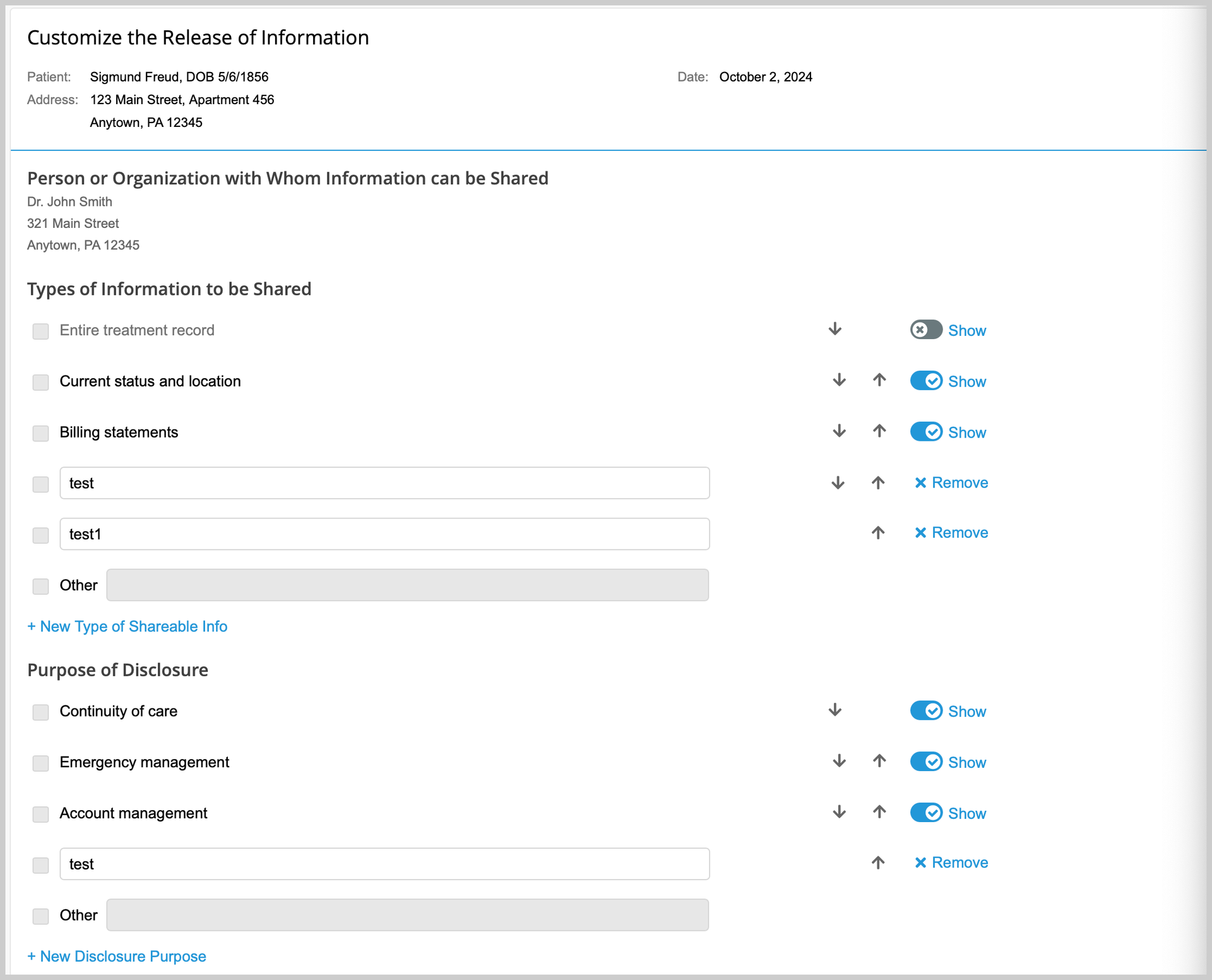Screen dimensions: 1212x980
Task: Move test disclosure purpose row up
Action: tap(878, 863)
